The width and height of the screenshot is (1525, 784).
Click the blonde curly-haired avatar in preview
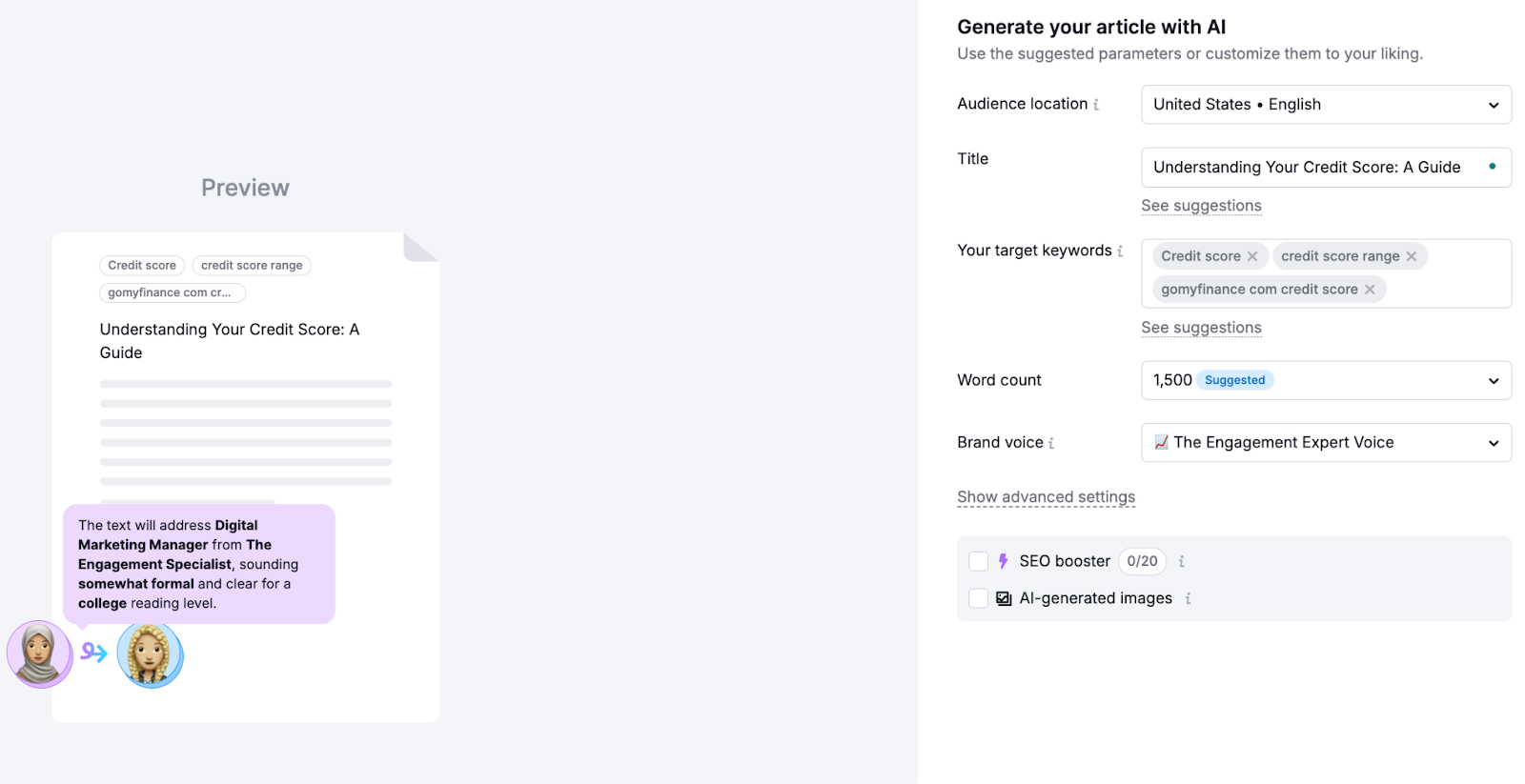pos(150,654)
